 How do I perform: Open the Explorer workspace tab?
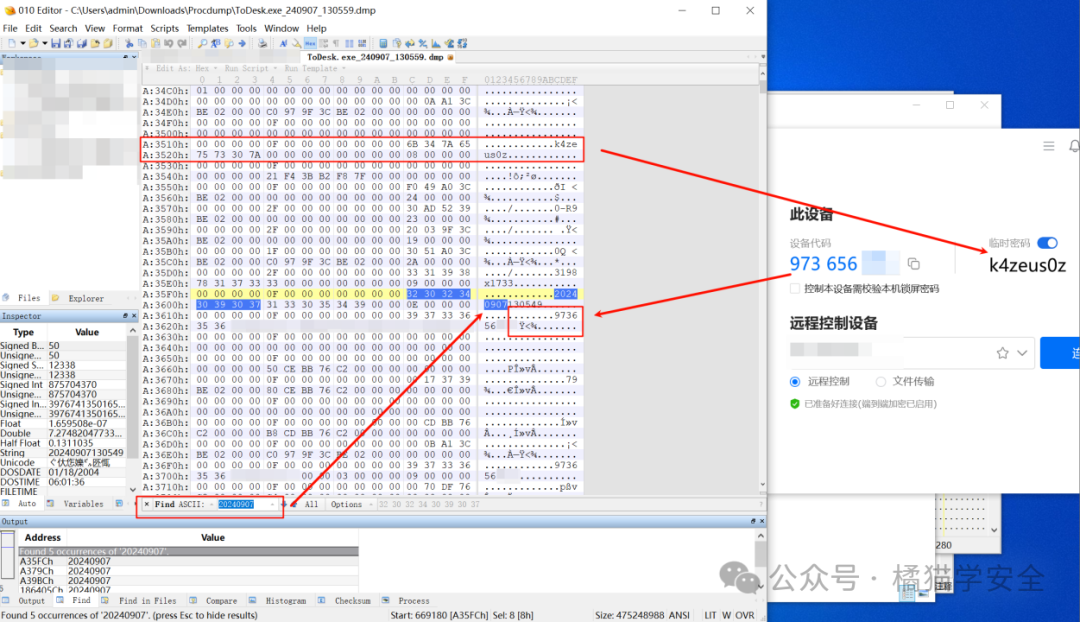click(79, 298)
